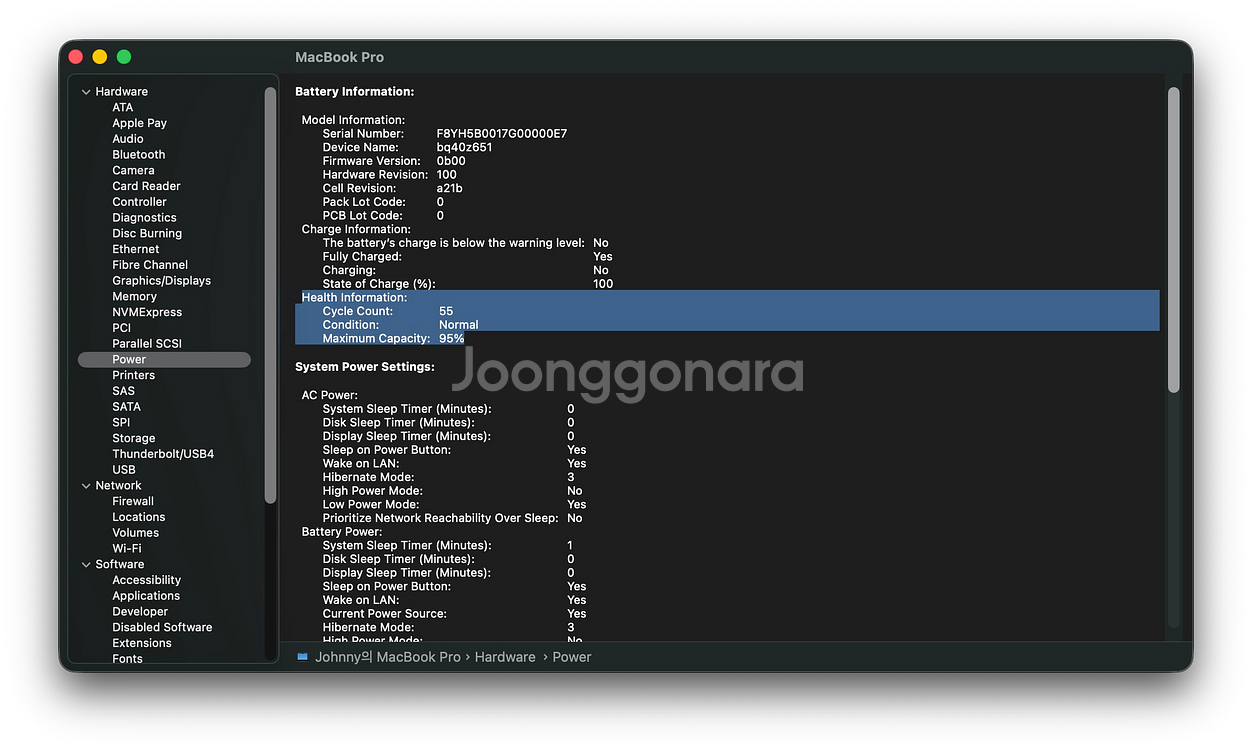The height and width of the screenshot is (750, 1252).
Task: Click Johnny's MacBook Pro in path bar
Action: pyautogui.click(x=387, y=657)
